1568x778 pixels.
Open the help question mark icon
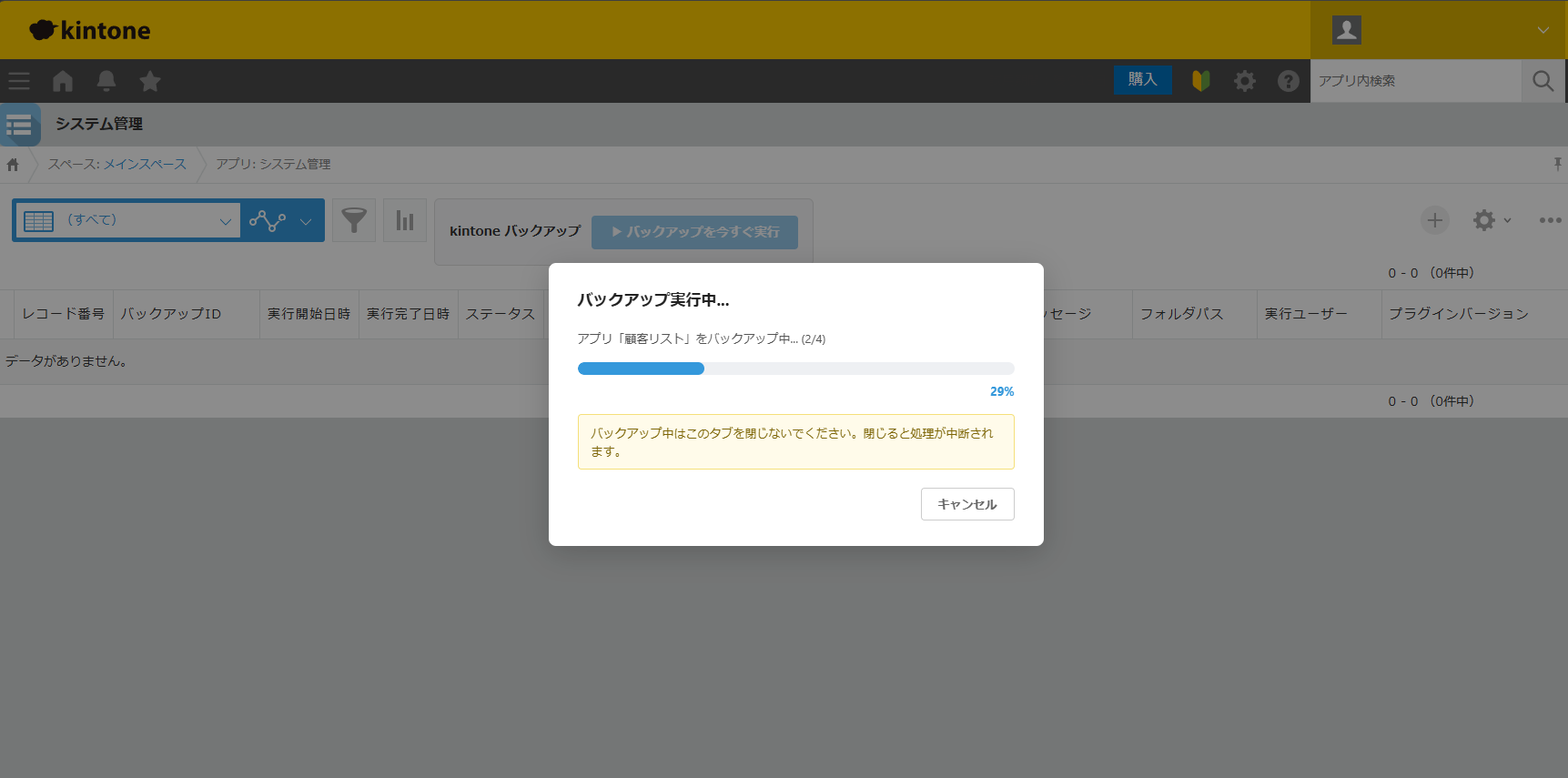1289,81
